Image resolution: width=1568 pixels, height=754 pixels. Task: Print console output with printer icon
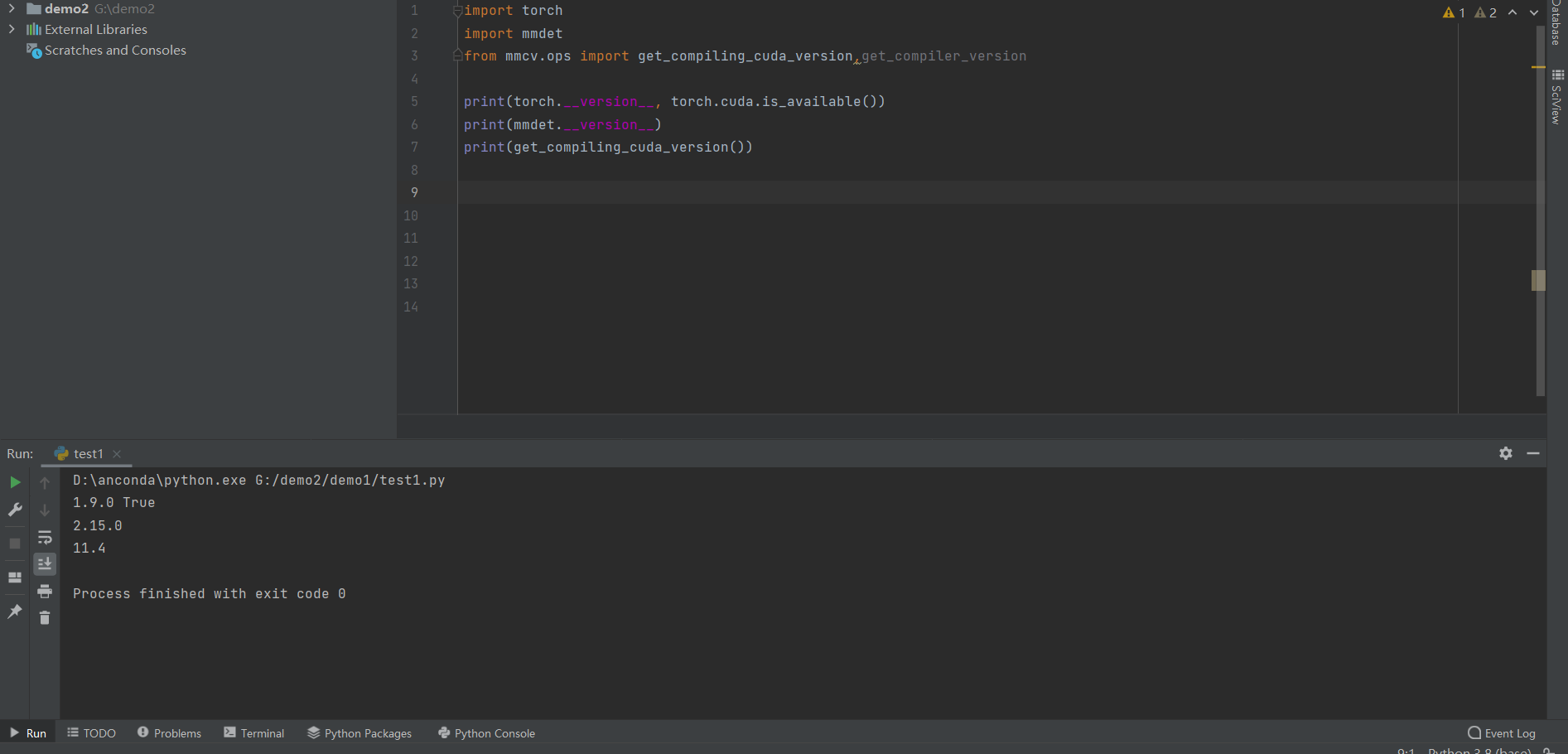[45, 592]
